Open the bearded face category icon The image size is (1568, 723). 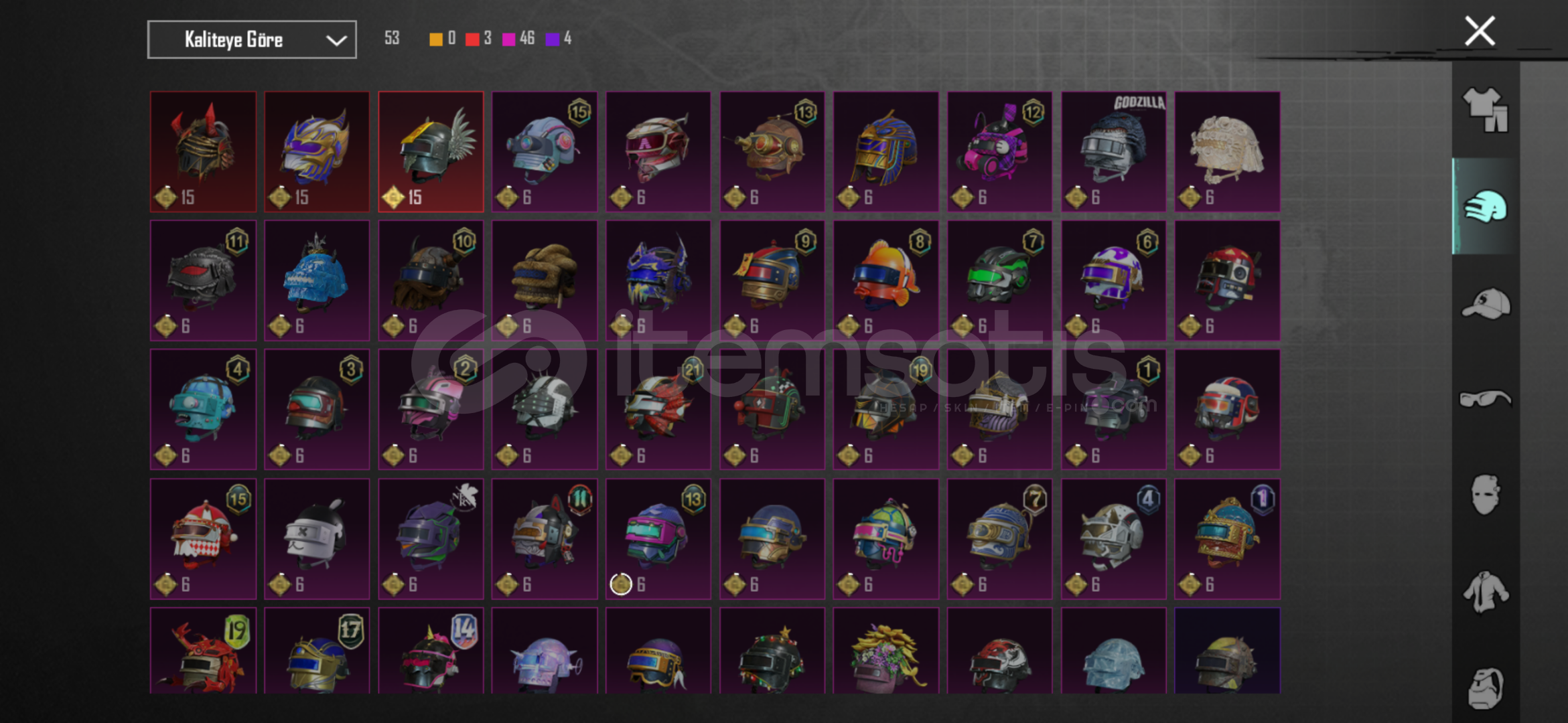click(1486, 688)
